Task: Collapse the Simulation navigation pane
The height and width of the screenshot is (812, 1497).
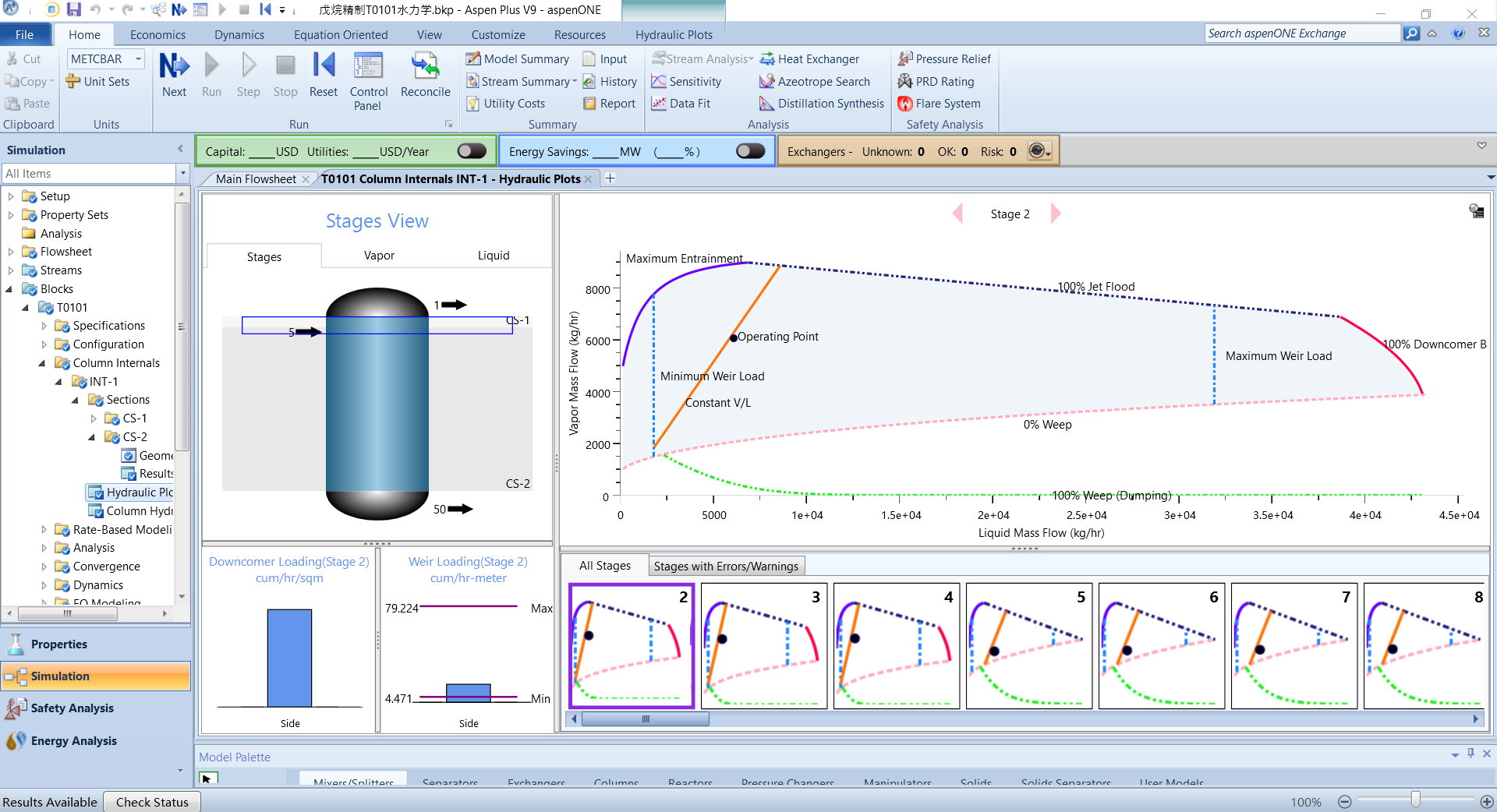Action: pos(180,149)
